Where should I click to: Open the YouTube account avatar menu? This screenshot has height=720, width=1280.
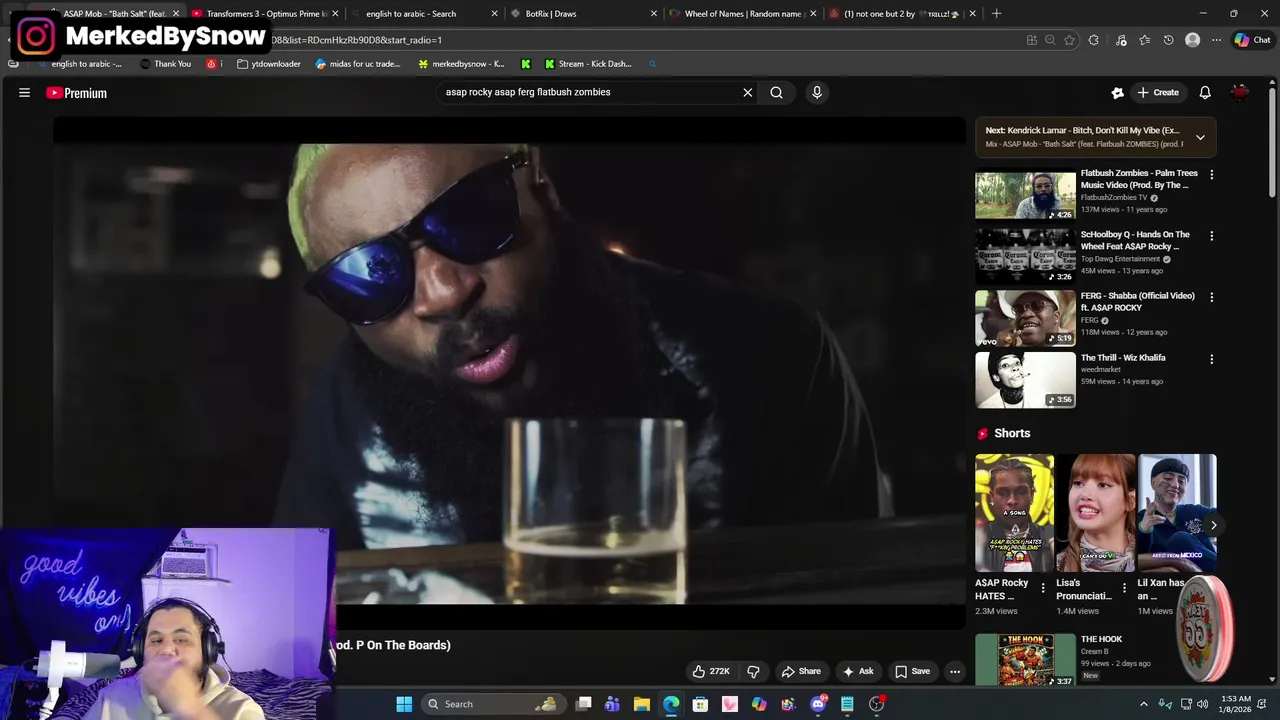(x=1240, y=92)
